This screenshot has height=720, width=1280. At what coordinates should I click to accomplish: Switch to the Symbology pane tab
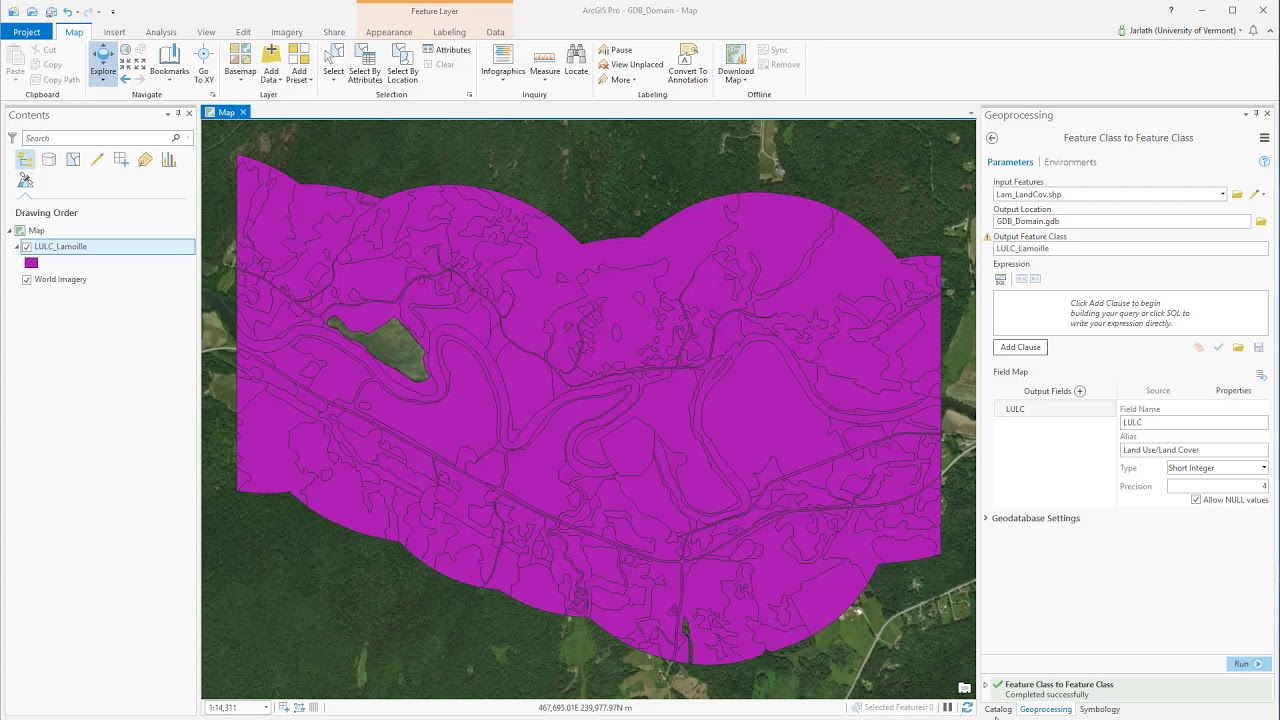pyautogui.click(x=1100, y=709)
